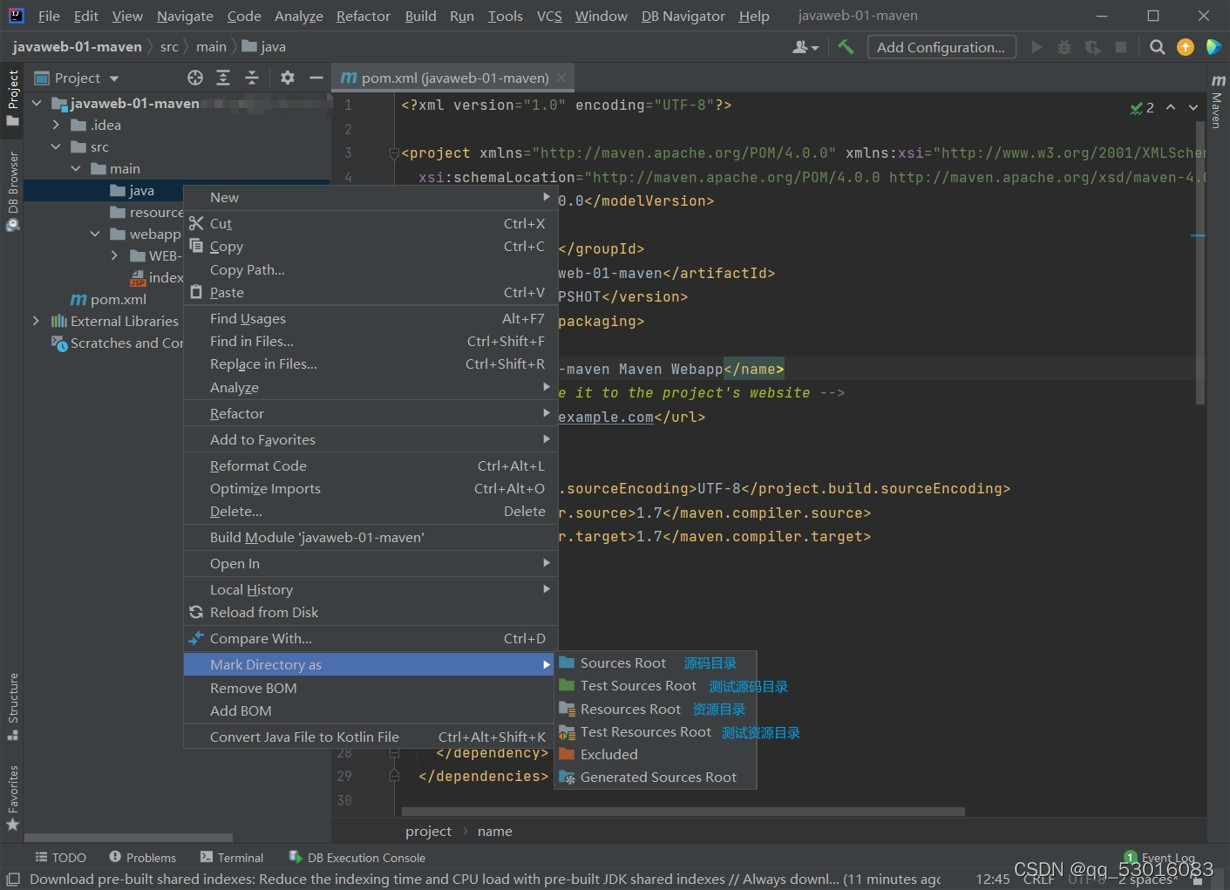
Task: Click the Build project hammer icon
Action: [846, 47]
